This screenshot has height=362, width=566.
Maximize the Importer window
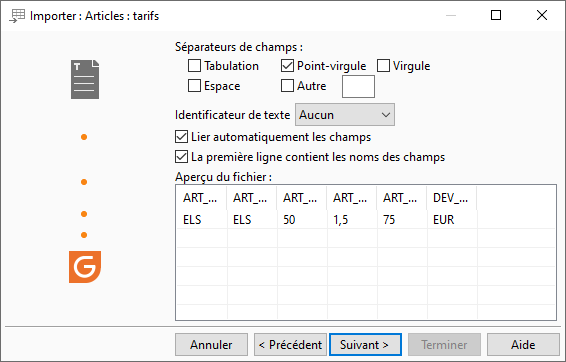click(x=496, y=15)
